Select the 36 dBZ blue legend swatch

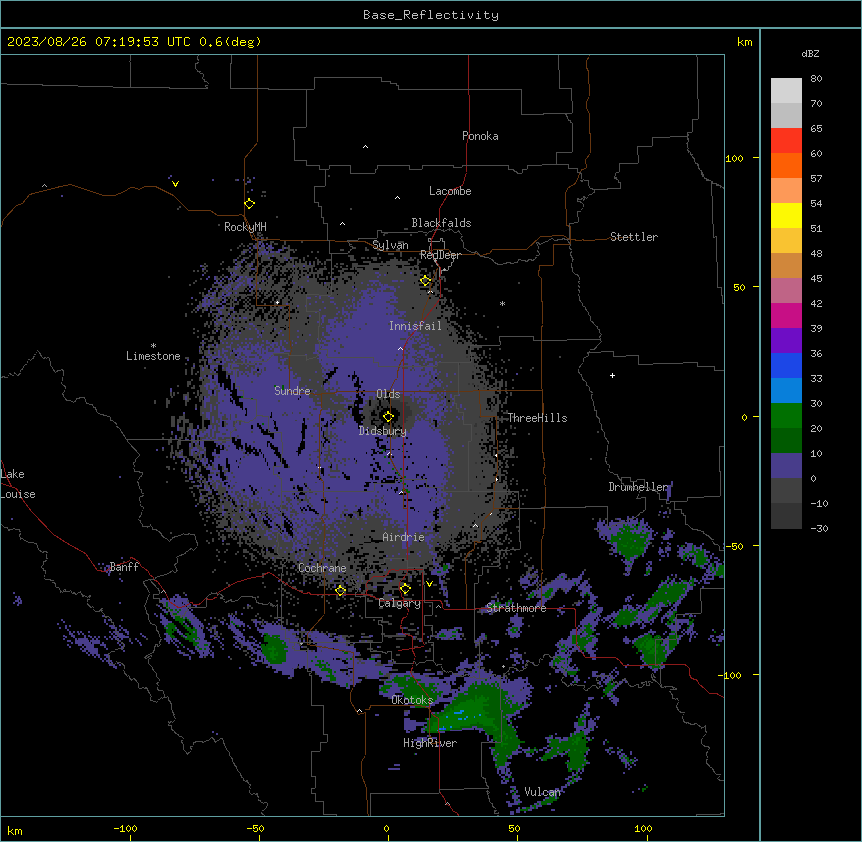(x=786, y=365)
